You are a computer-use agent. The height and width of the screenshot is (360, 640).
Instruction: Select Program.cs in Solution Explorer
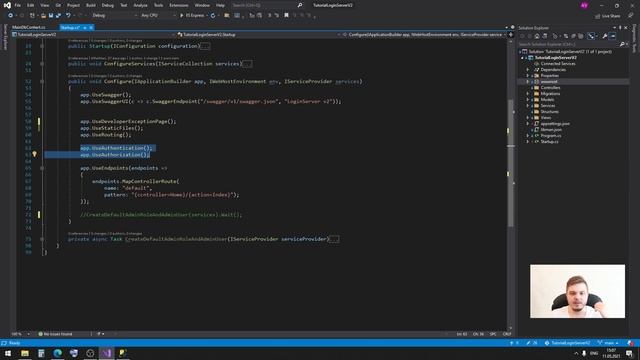pos(551,136)
